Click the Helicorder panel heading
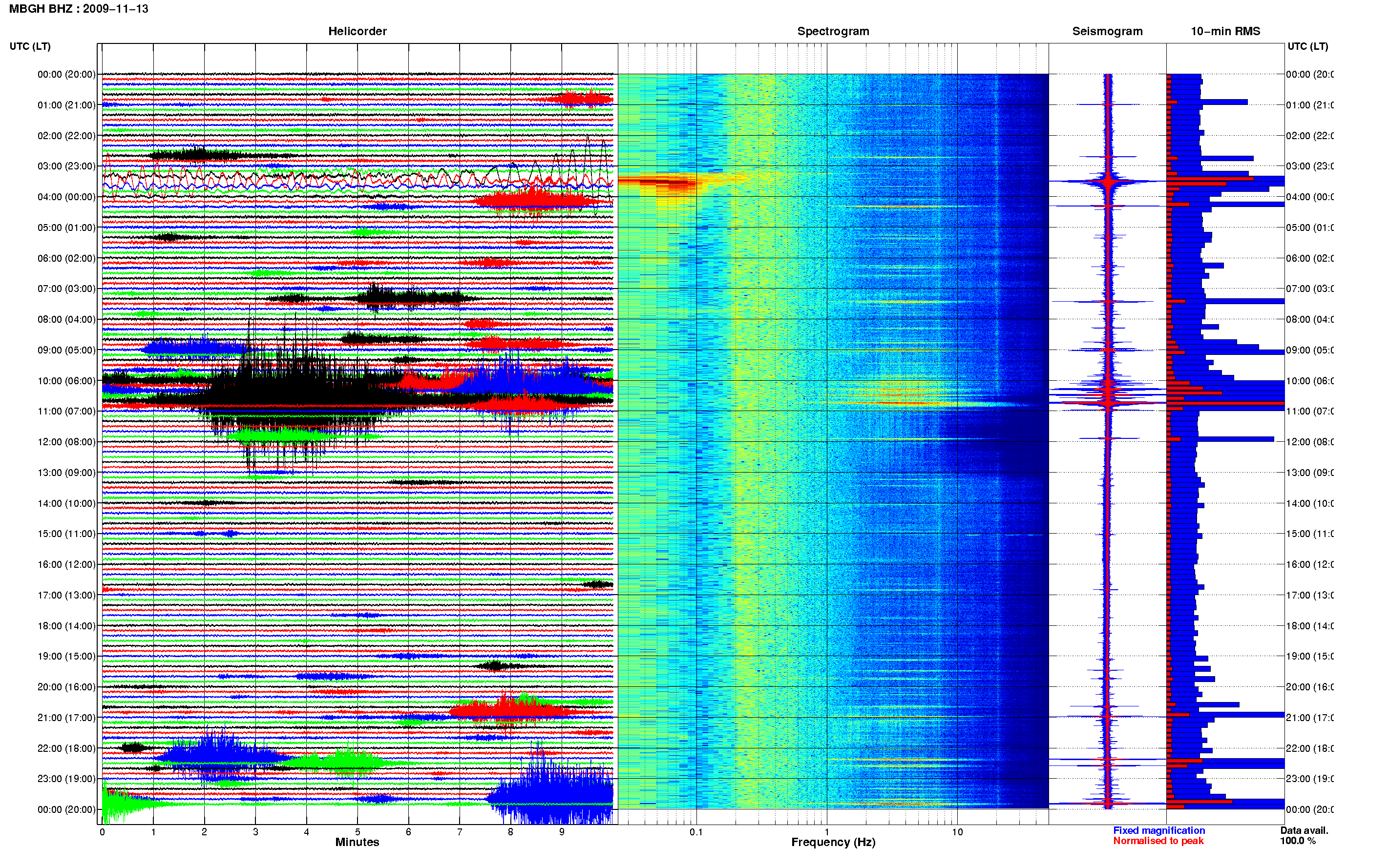Screen dimensions: 1389x868 coord(357,31)
